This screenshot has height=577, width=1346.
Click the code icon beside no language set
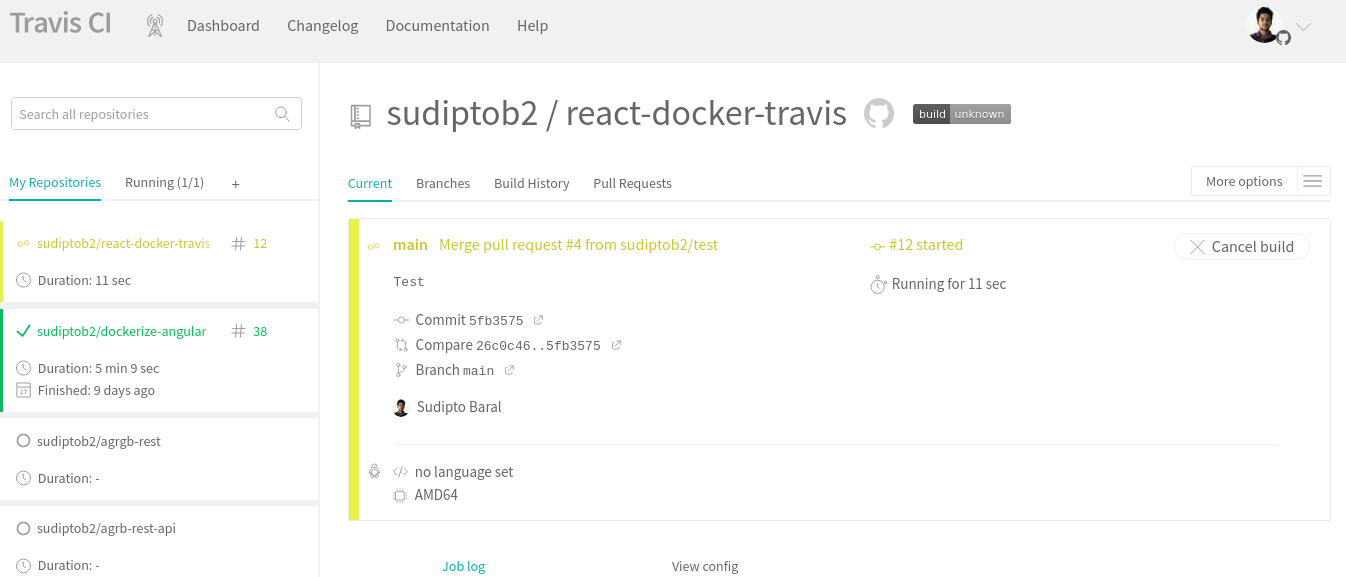[399, 471]
